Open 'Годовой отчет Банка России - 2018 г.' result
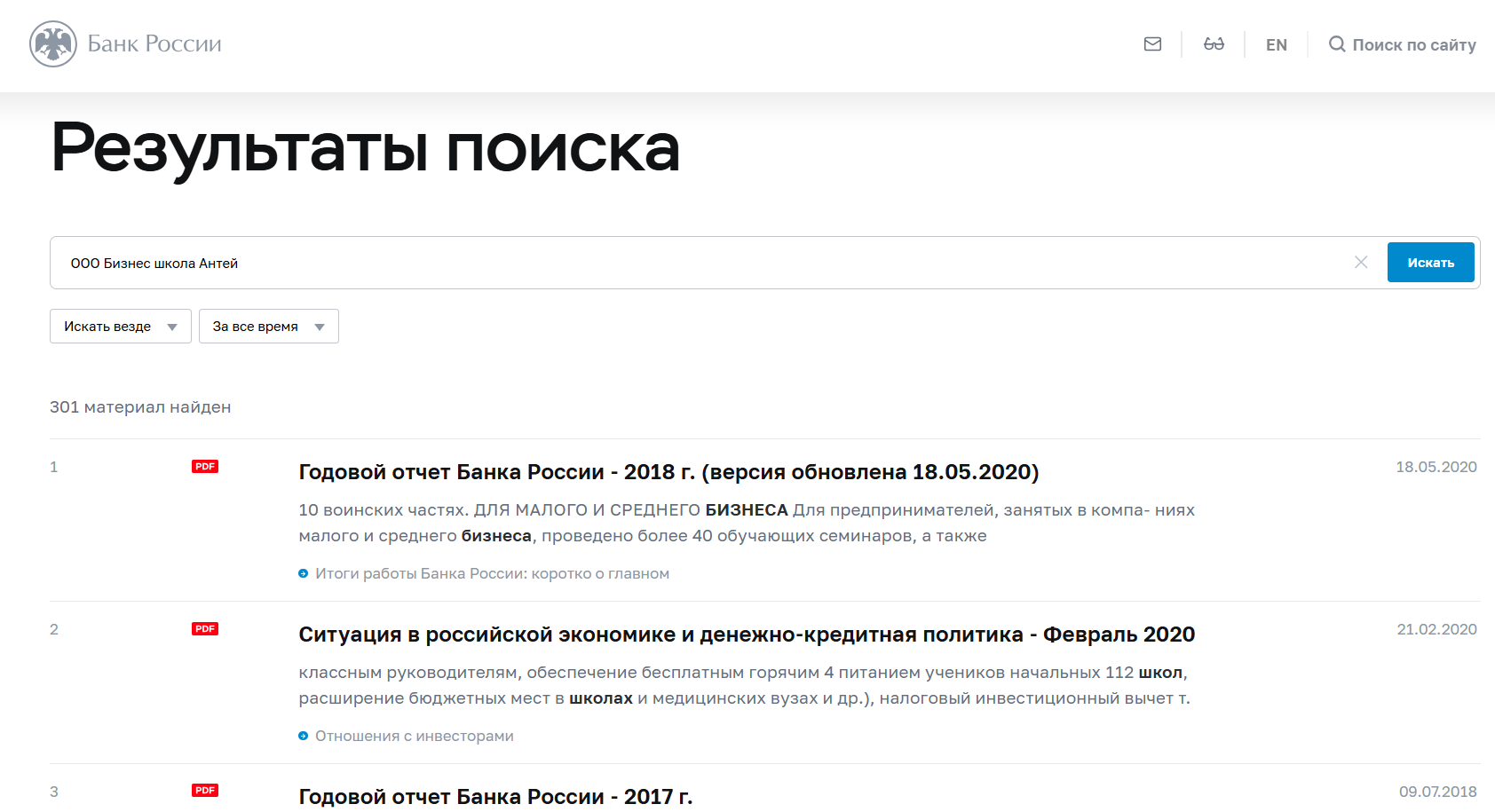Image resolution: width=1495 pixels, height=812 pixels. pyautogui.click(x=668, y=472)
